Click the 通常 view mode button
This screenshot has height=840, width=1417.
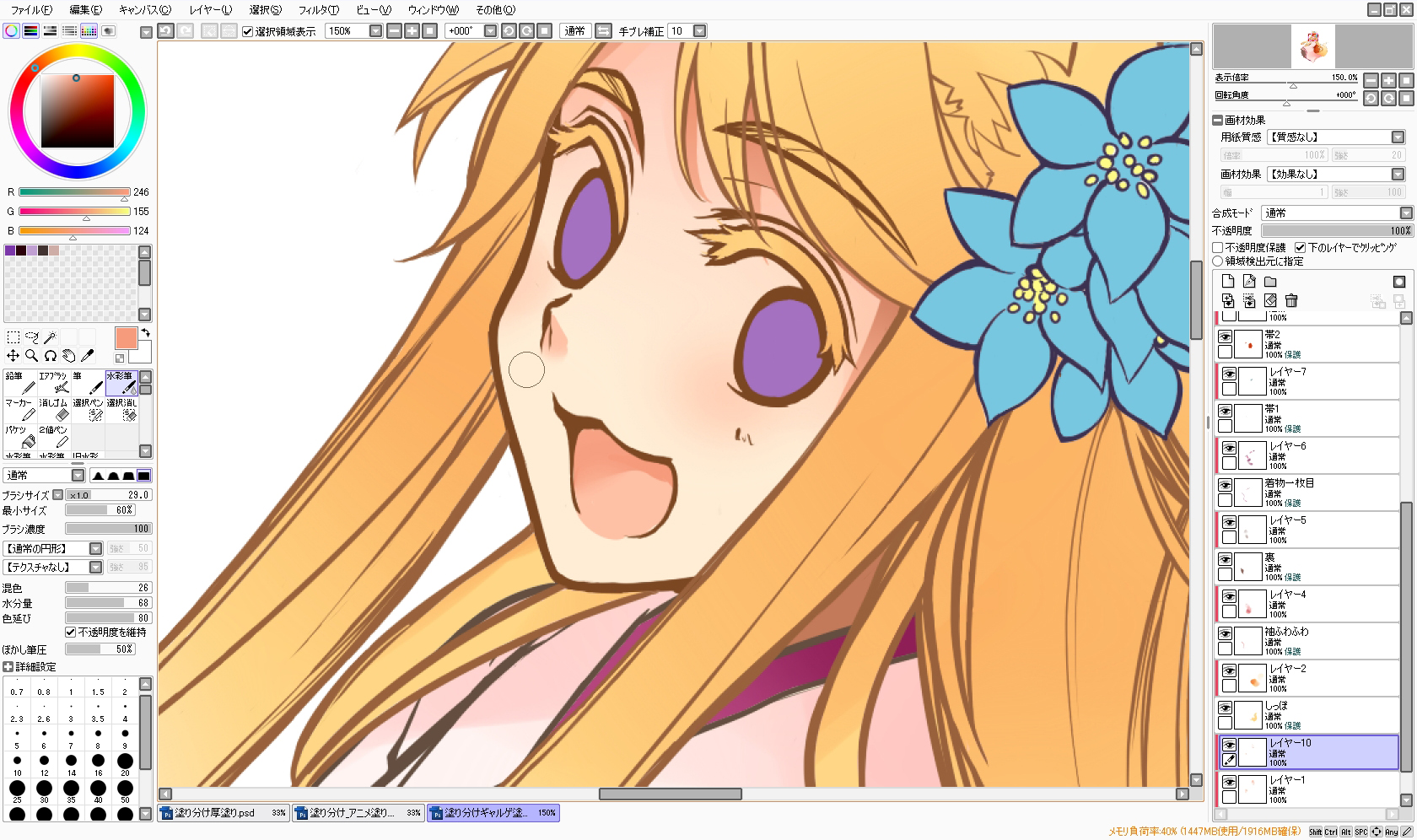click(x=575, y=31)
